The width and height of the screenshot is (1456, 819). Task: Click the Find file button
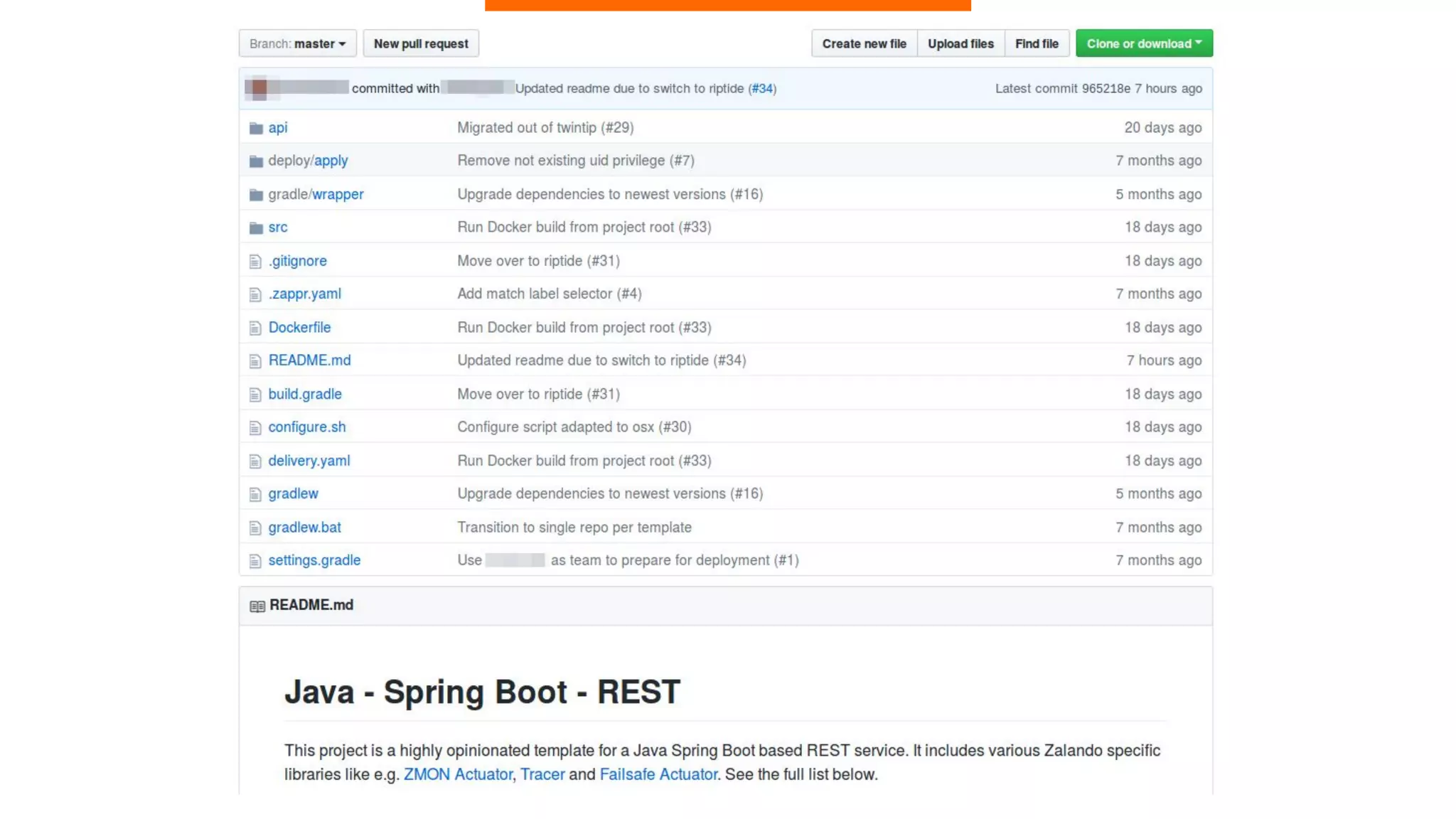(1036, 43)
